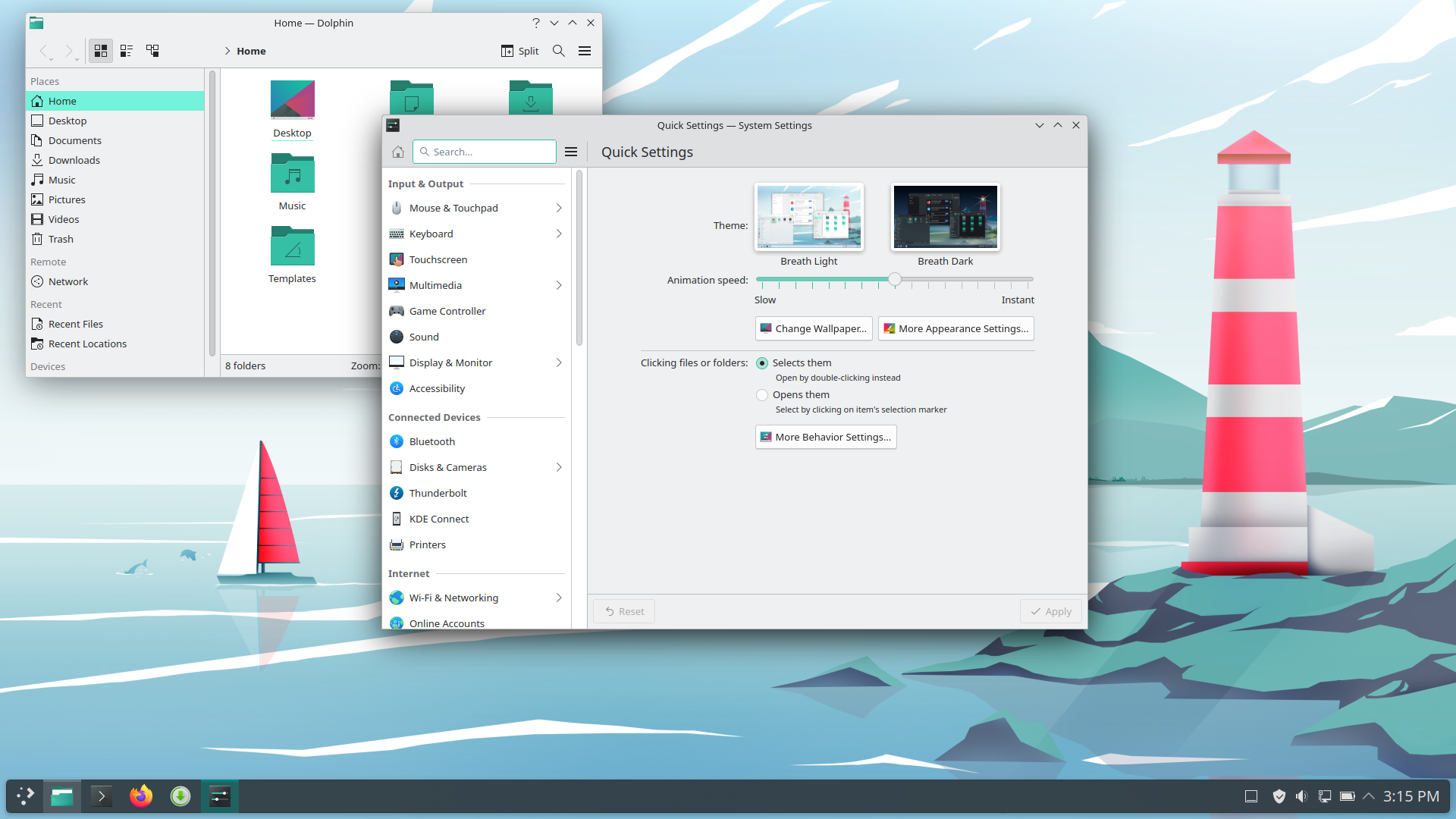Show hidden system tray icons arrow

pyautogui.click(x=1369, y=796)
